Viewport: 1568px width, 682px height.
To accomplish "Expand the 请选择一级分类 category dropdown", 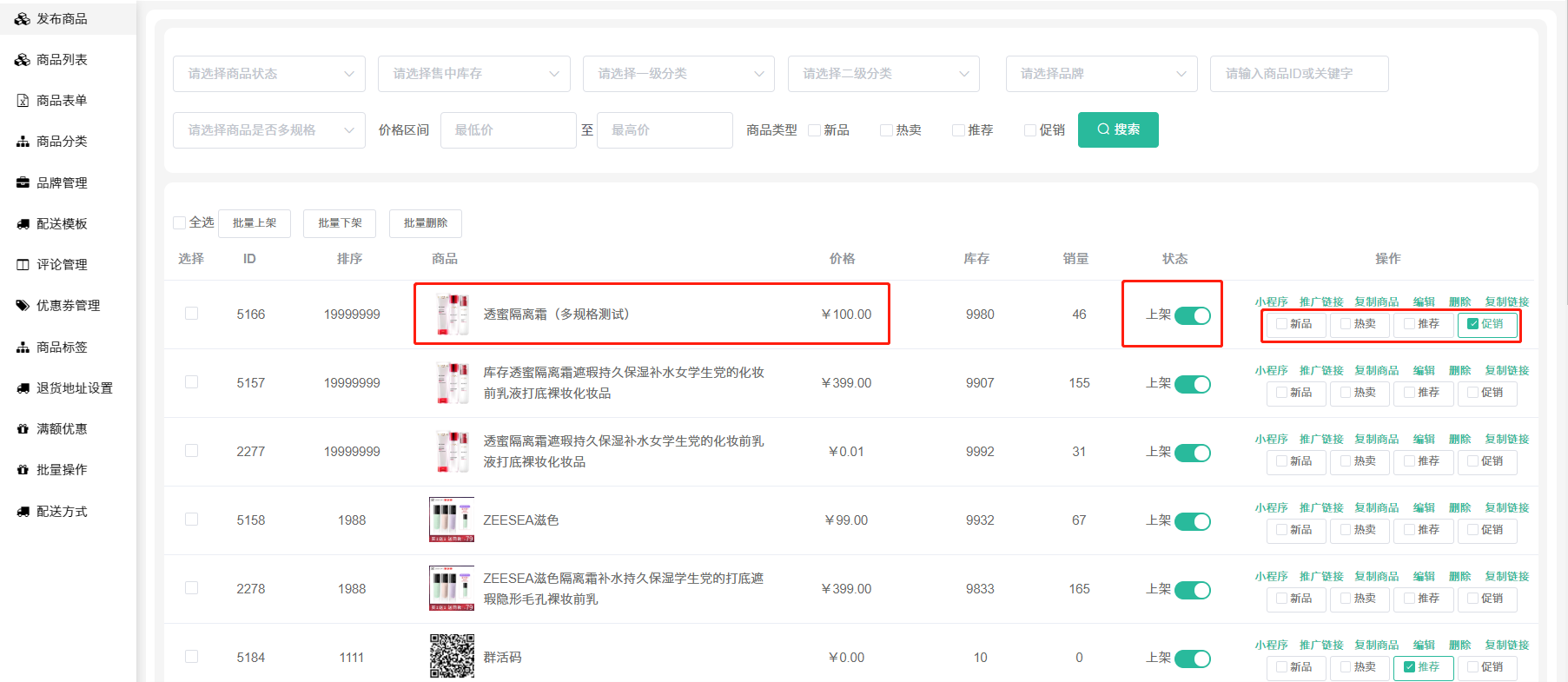I will (678, 74).
